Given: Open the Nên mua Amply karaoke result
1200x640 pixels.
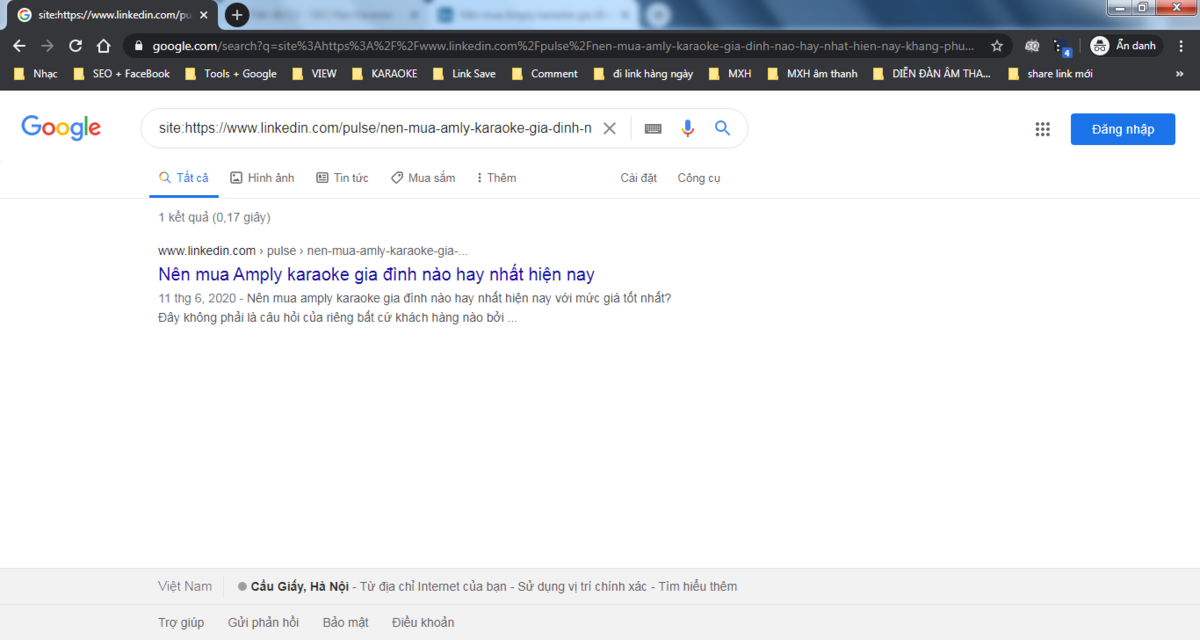Looking at the screenshot, I should pos(376,274).
